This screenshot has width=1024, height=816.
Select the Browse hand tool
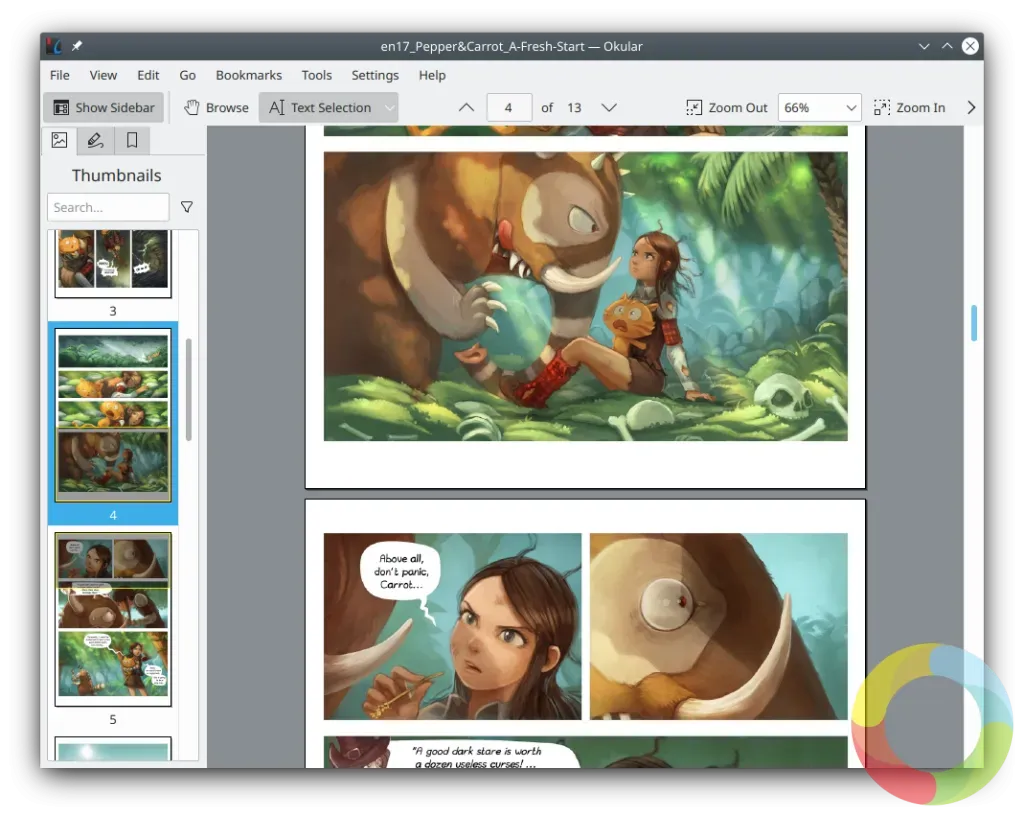(x=217, y=108)
